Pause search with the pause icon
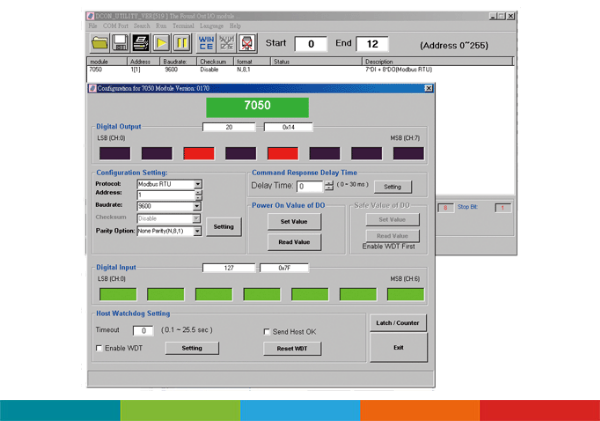The height and width of the screenshot is (421, 600). [182, 44]
